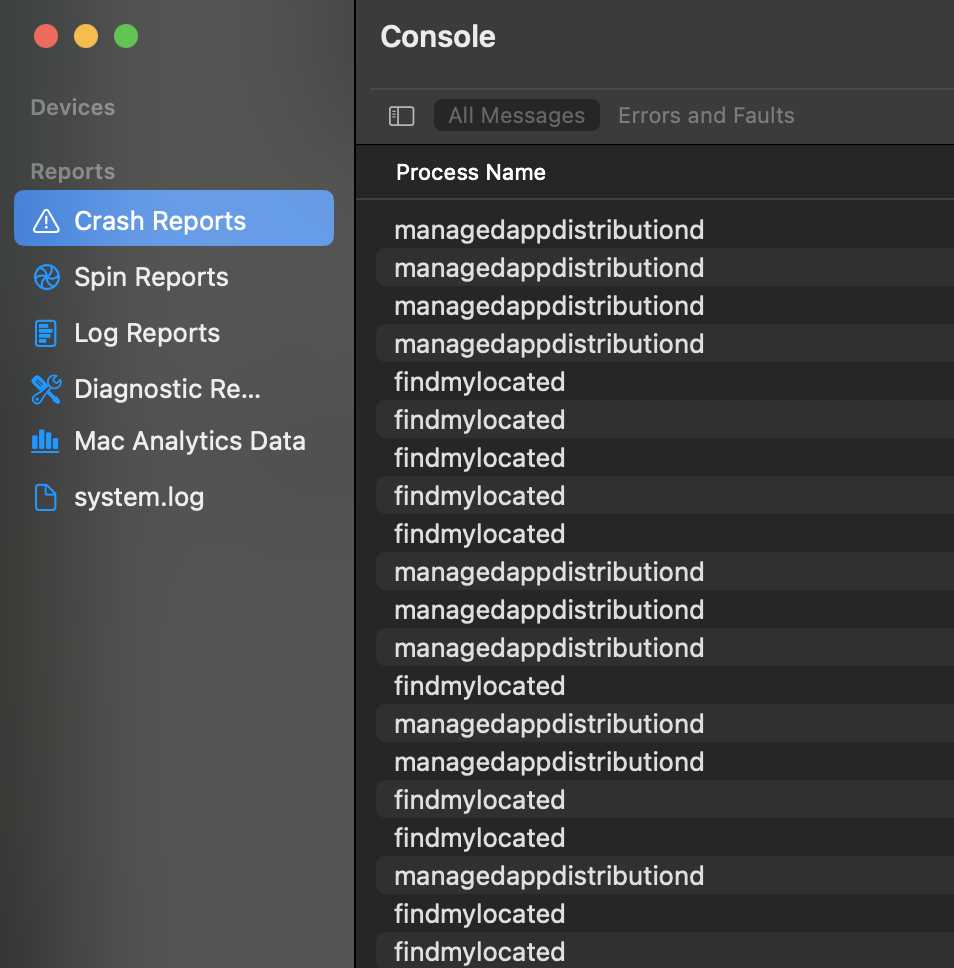
Task: Select the first findmylocated row
Action: point(665,382)
